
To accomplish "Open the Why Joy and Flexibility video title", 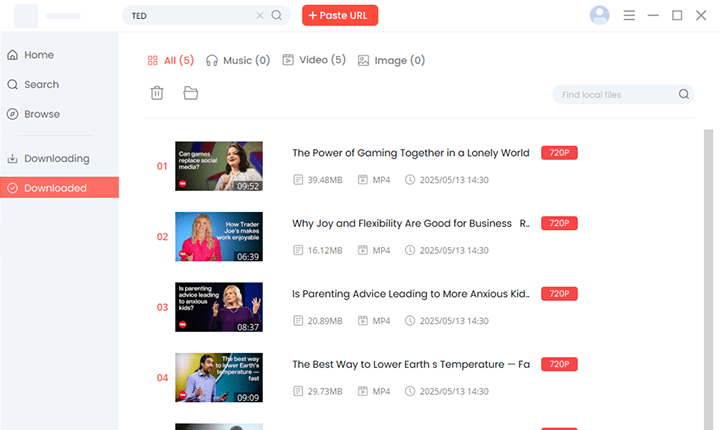I will [x=410, y=223].
